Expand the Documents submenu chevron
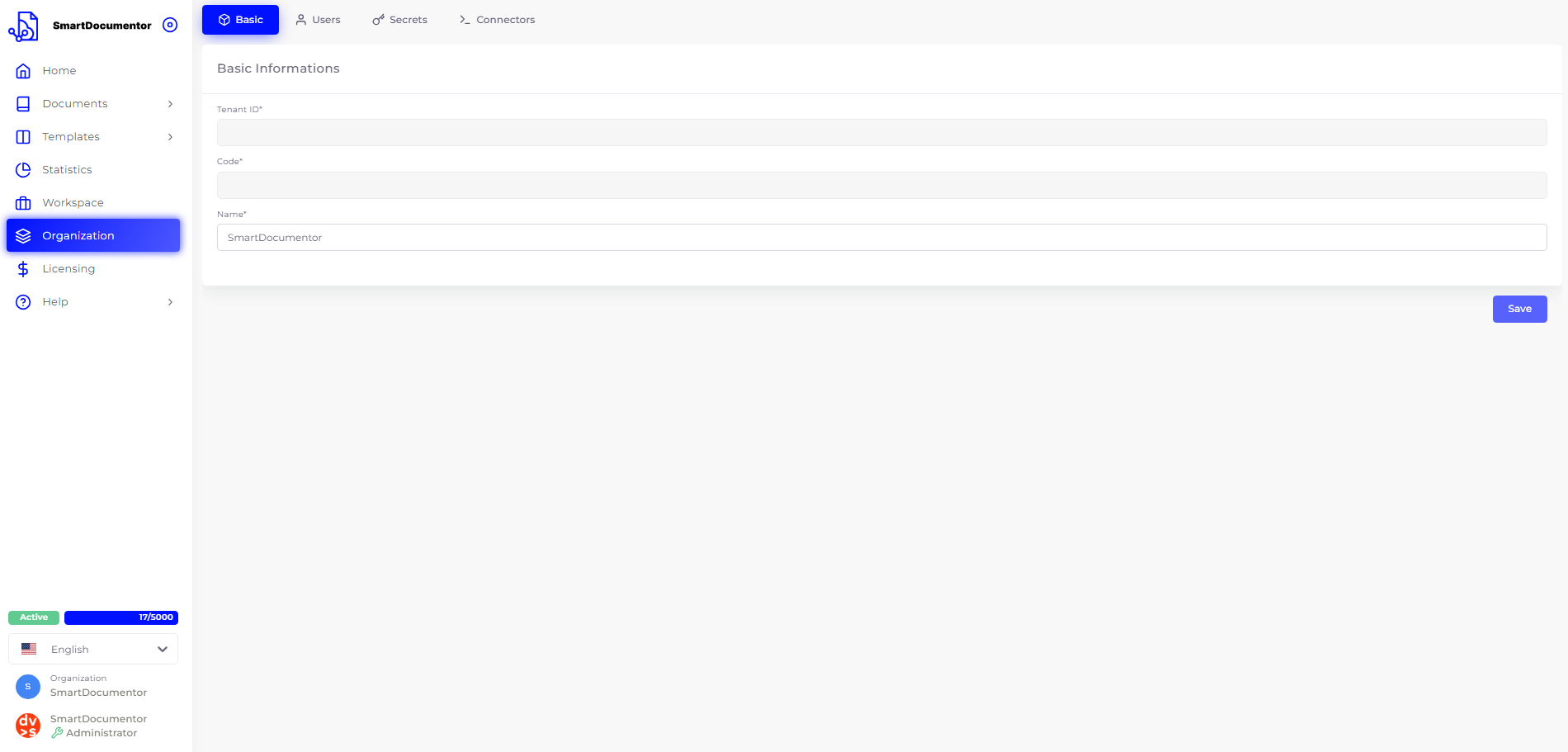This screenshot has height=752, width=1568. point(170,104)
